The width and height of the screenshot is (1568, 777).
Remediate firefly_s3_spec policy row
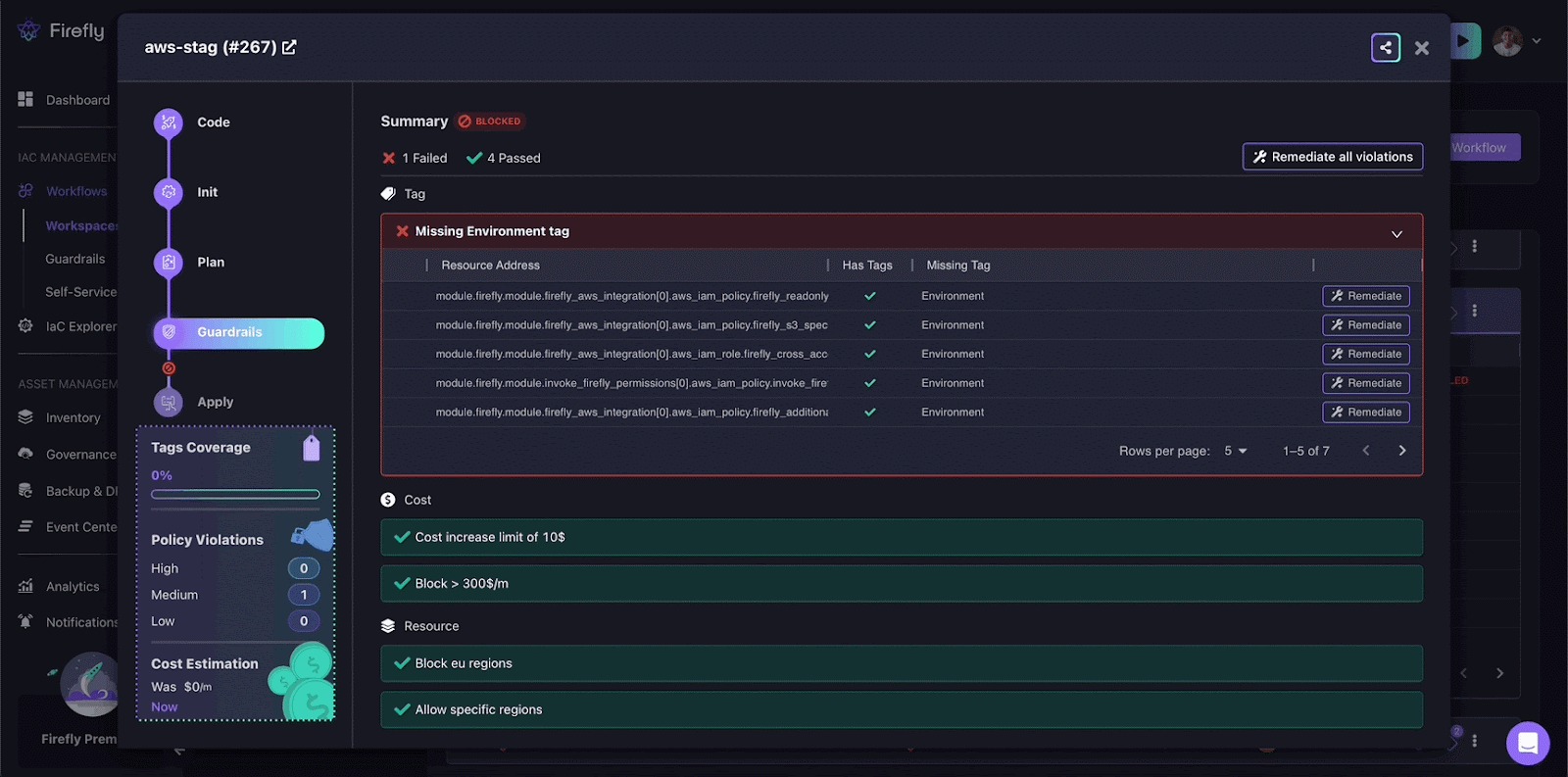[1366, 325]
